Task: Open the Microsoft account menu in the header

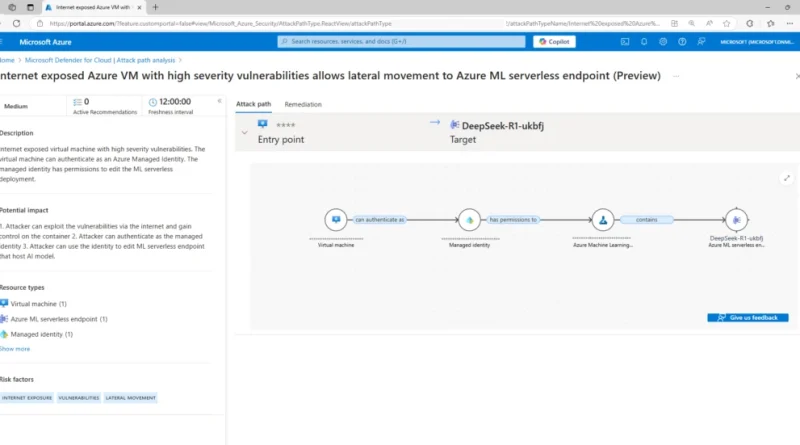Action: click(757, 42)
